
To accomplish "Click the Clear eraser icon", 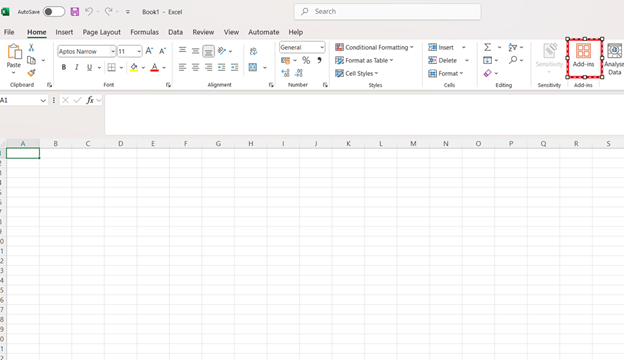I will click(x=488, y=73).
